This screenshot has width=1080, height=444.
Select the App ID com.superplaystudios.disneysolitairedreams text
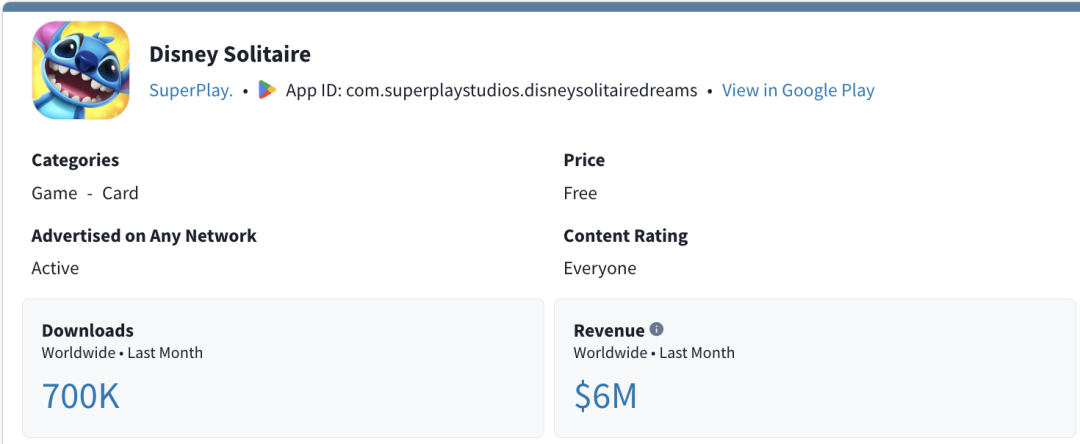click(x=492, y=90)
